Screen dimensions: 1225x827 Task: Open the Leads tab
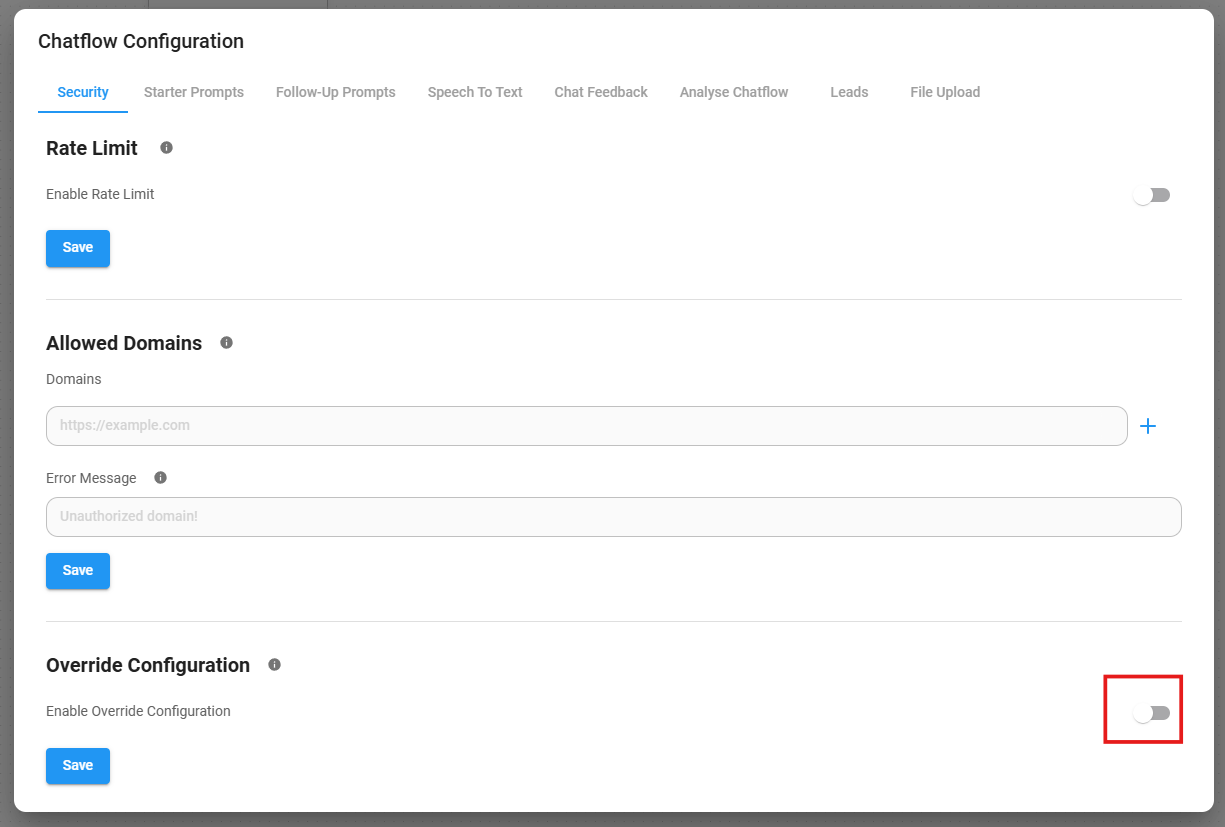(849, 92)
